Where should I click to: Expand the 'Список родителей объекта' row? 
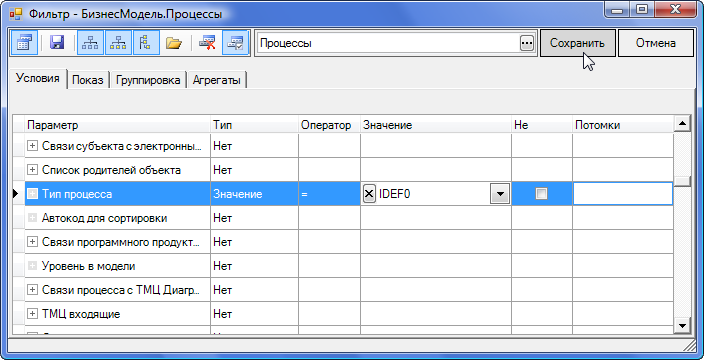coord(32,170)
